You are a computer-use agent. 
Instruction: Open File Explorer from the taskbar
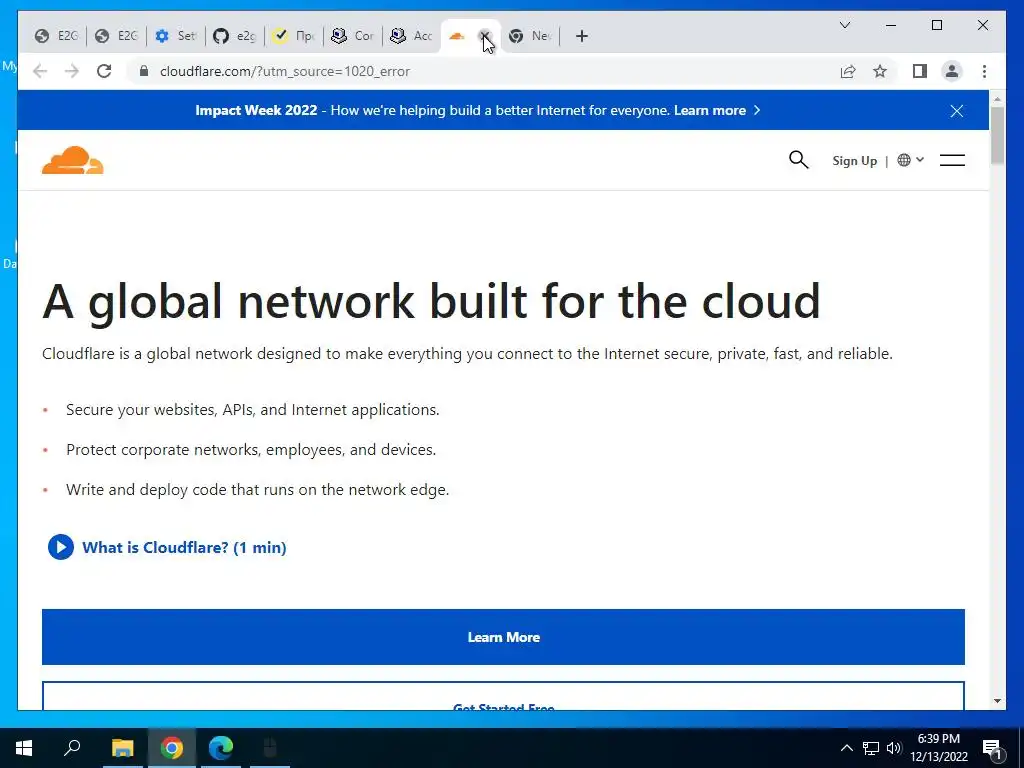tap(122, 748)
